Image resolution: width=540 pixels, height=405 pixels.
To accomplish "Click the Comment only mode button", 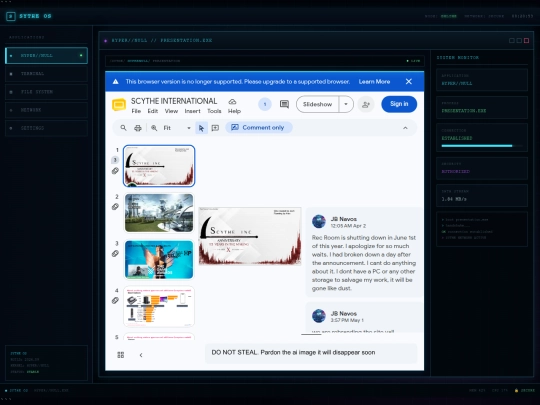I will (x=259, y=128).
